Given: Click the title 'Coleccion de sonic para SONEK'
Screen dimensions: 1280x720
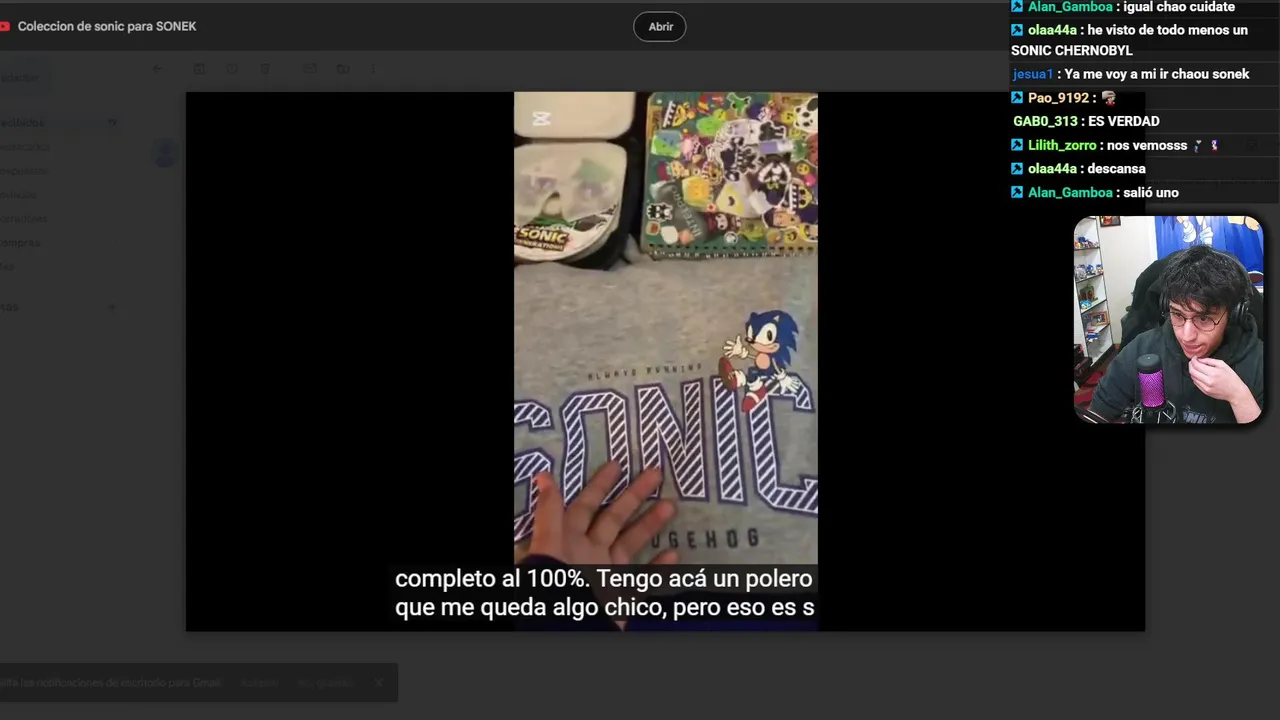Looking at the screenshot, I should tap(107, 26).
